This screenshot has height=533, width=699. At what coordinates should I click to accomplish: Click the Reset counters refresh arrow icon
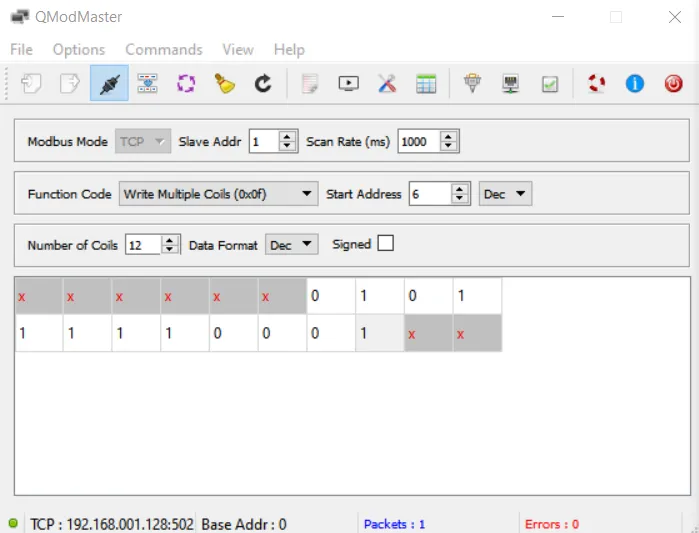point(263,84)
